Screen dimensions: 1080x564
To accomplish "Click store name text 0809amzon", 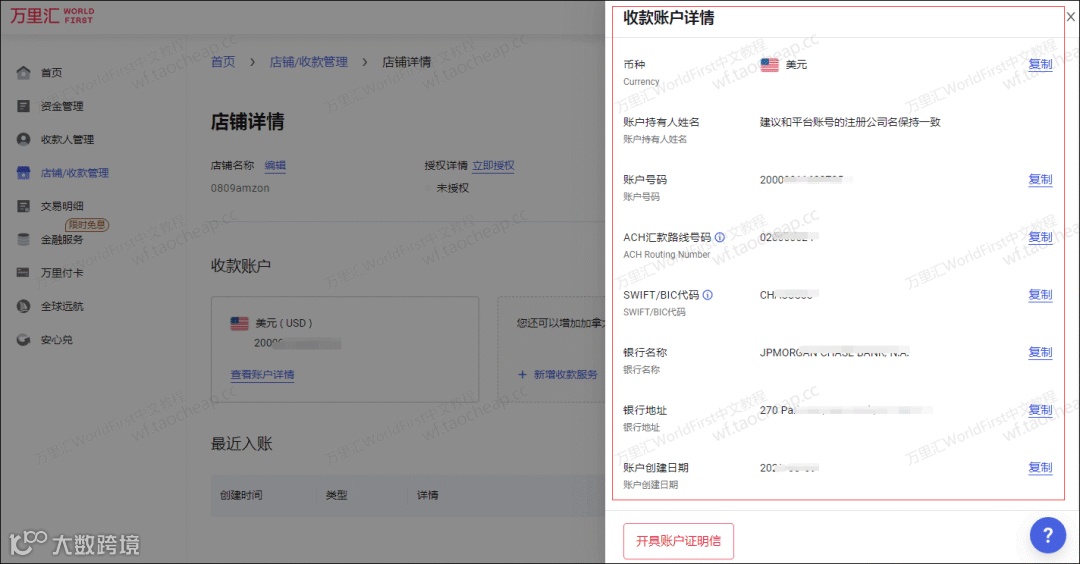I will coord(240,188).
